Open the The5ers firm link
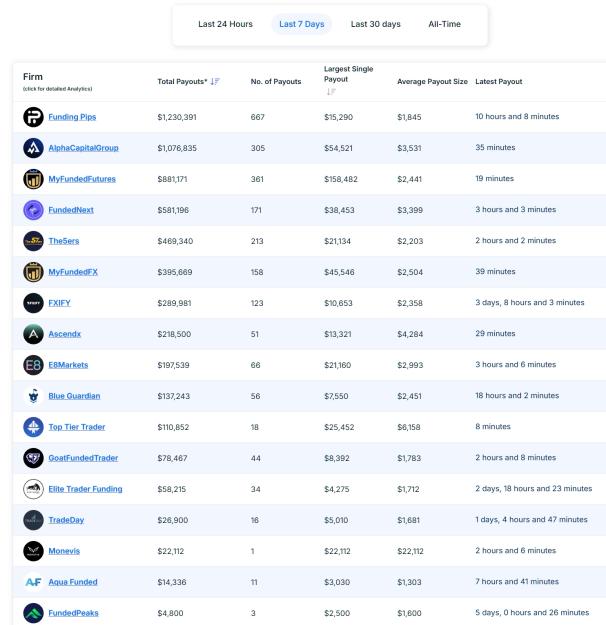606x625 pixels. [64, 241]
